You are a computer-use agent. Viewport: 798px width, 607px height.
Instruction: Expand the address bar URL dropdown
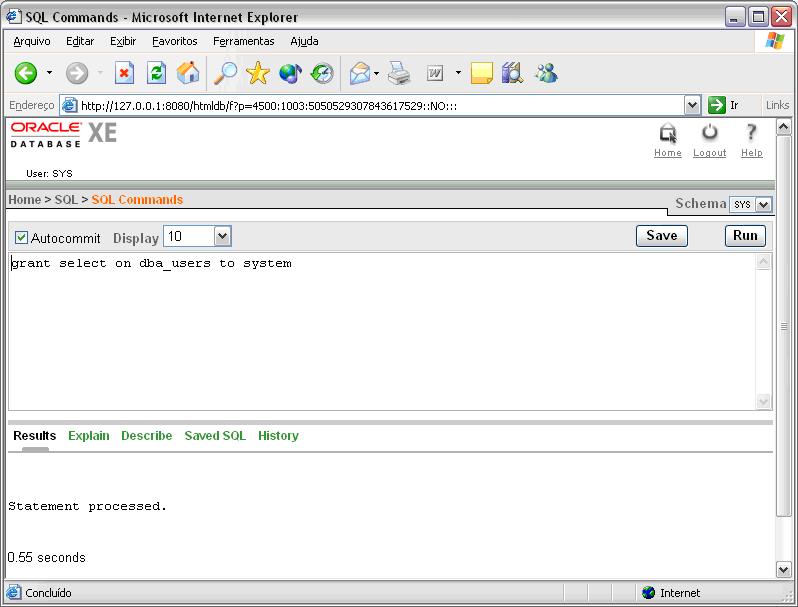point(692,105)
